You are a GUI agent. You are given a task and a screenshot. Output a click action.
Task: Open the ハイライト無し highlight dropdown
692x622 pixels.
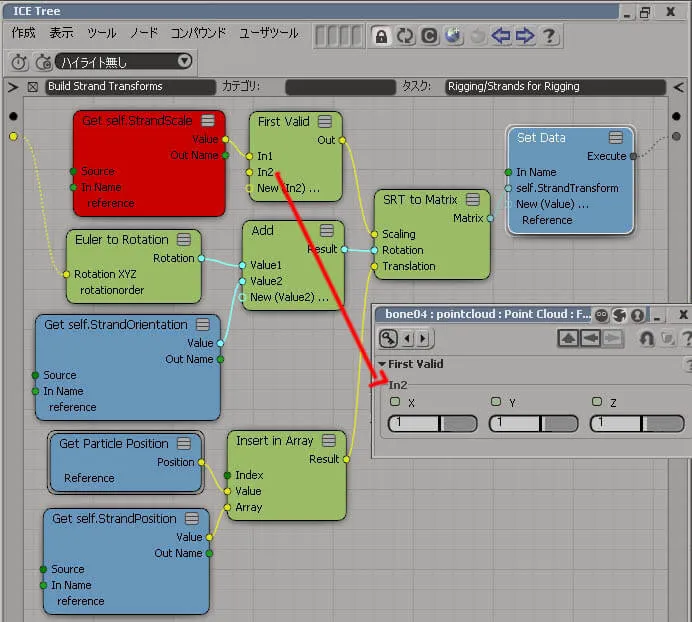pos(124,61)
